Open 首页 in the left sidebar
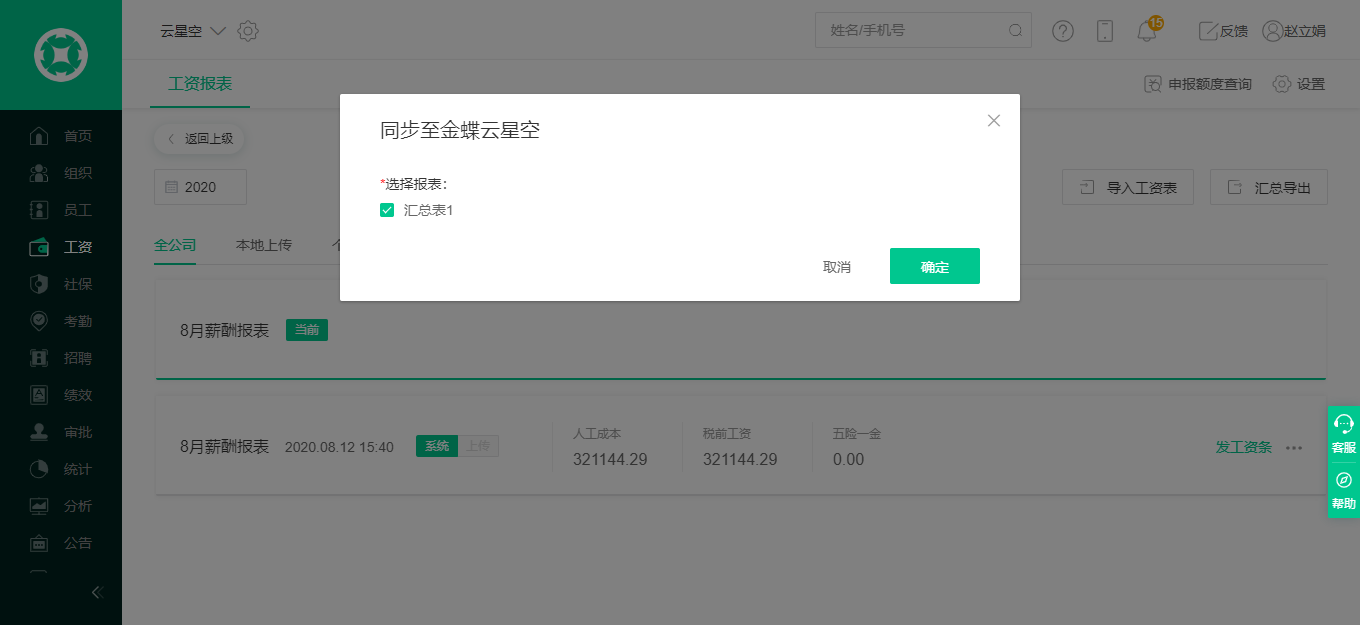1360x625 pixels. (61, 136)
